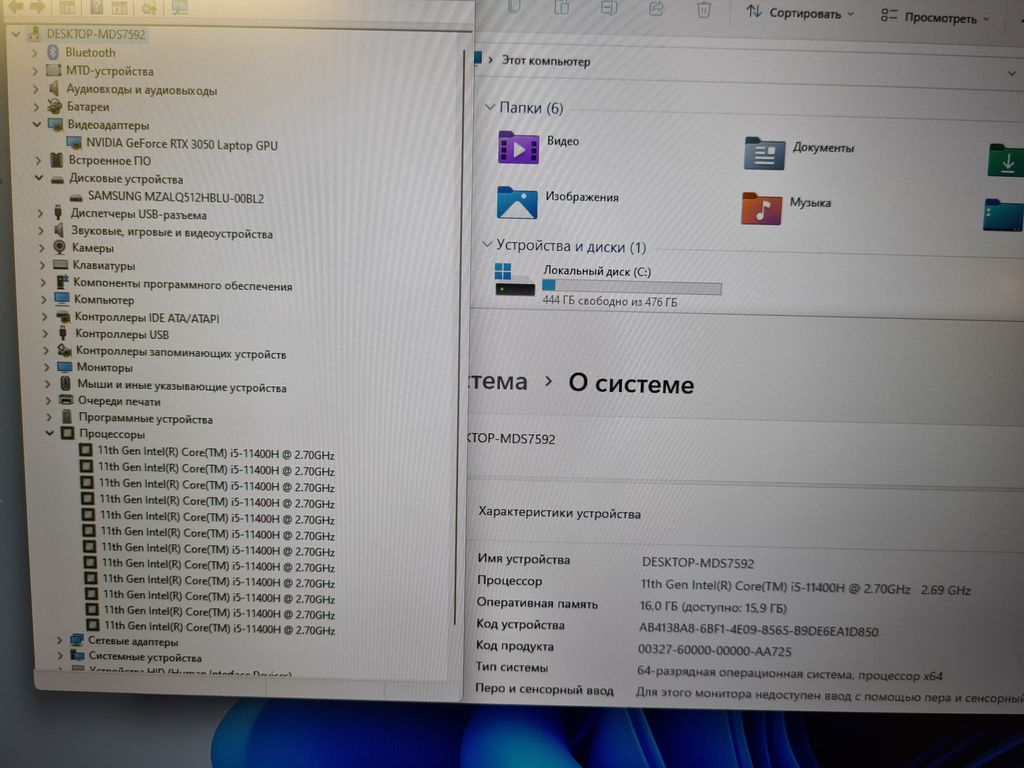Click the Батареи battery icon
Screen dimensions: 1024x768
tap(55, 106)
